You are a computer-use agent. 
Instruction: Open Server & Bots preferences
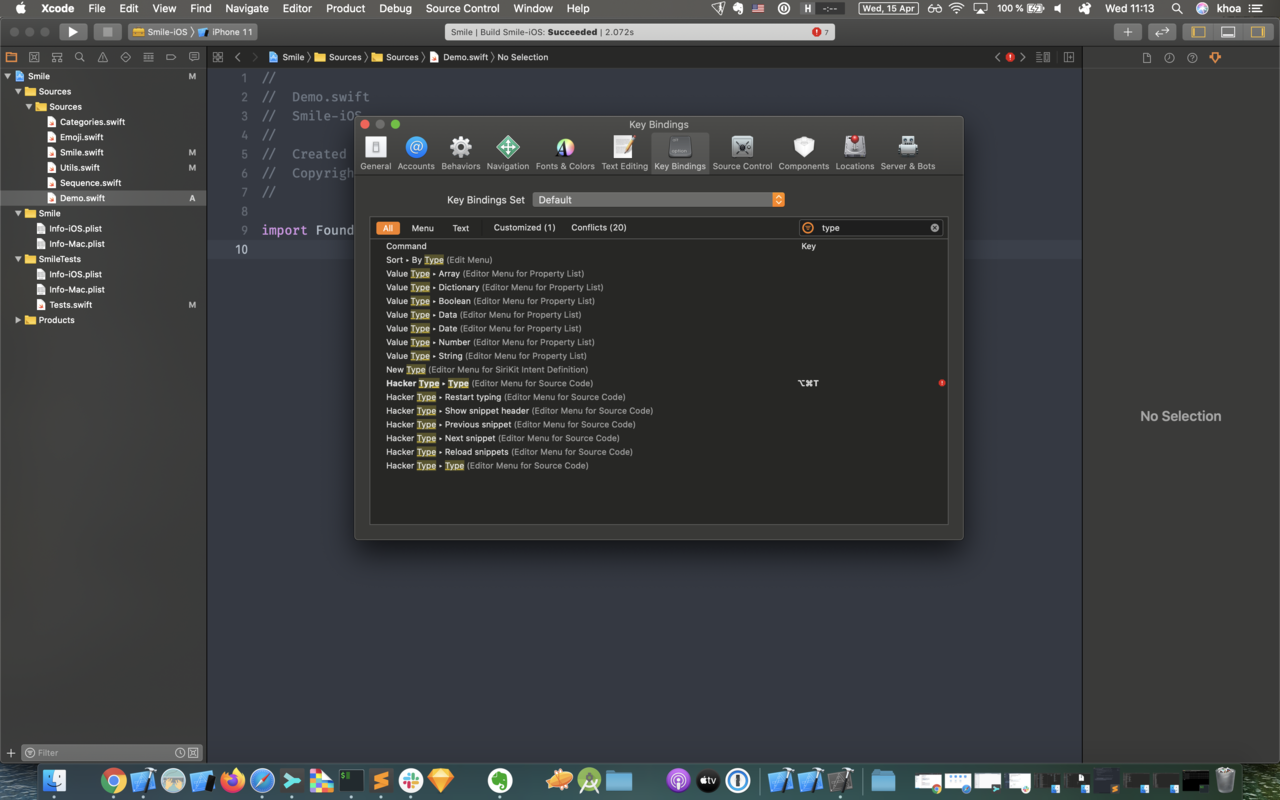click(907, 152)
